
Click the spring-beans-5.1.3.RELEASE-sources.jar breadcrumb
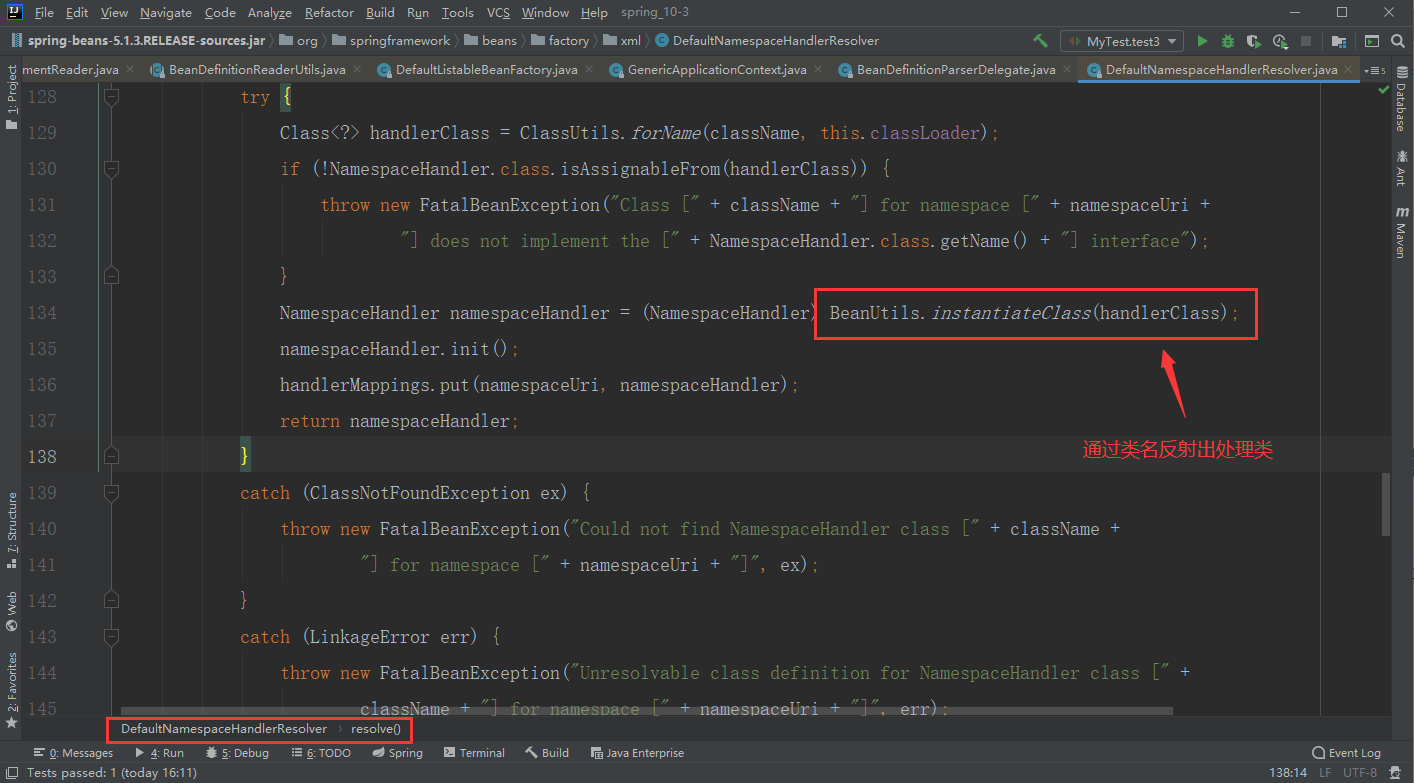[x=138, y=41]
